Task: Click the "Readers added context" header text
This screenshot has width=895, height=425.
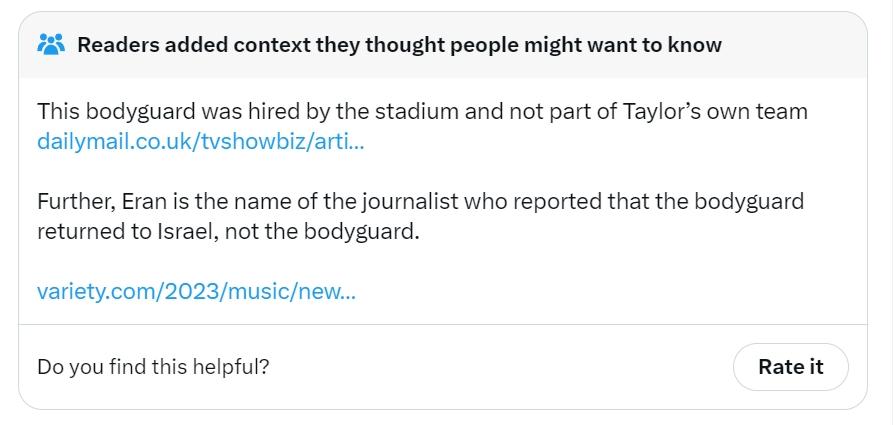Action: pos(398,45)
